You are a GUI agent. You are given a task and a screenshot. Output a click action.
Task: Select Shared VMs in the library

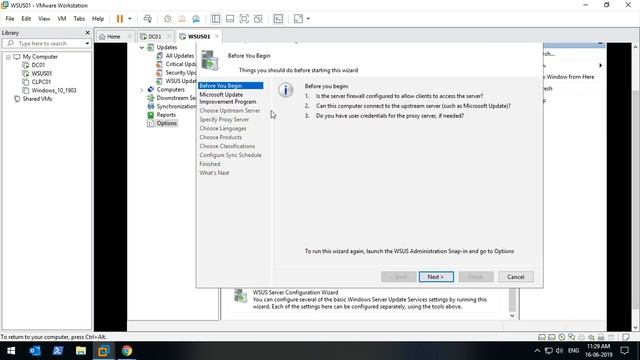coord(37,99)
